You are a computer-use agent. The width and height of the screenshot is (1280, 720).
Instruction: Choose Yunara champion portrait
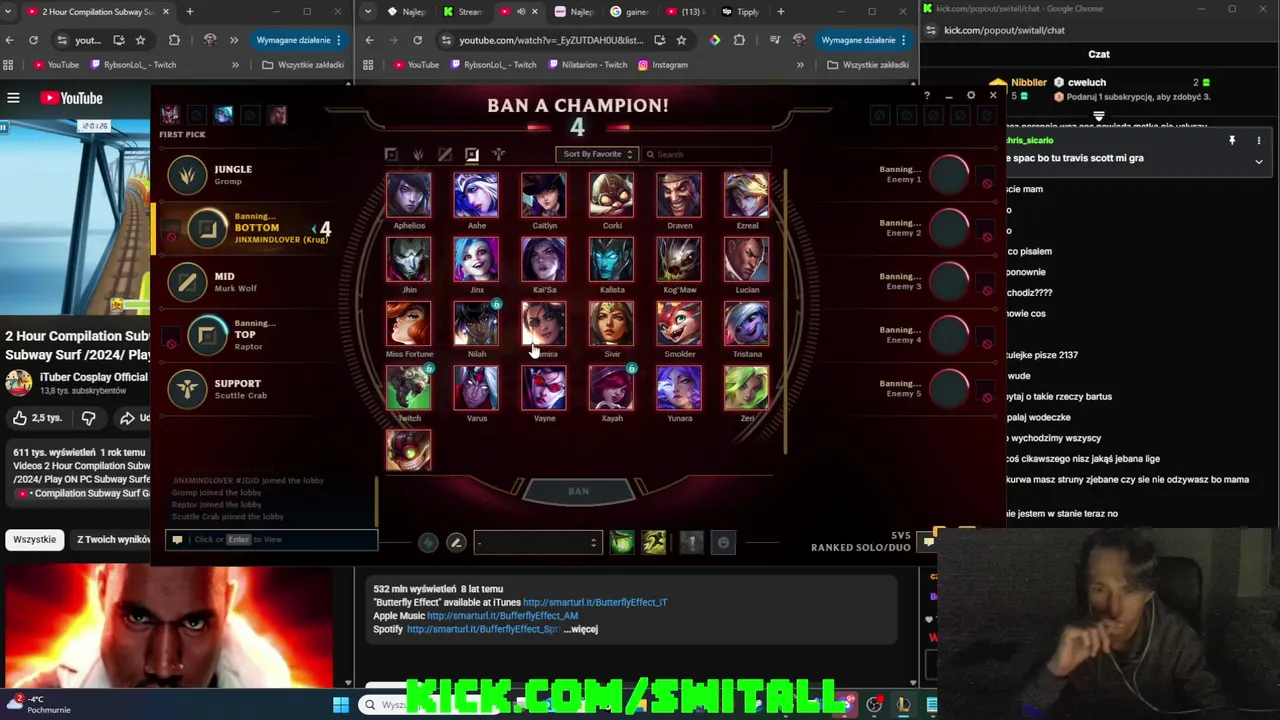click(679, 387)
